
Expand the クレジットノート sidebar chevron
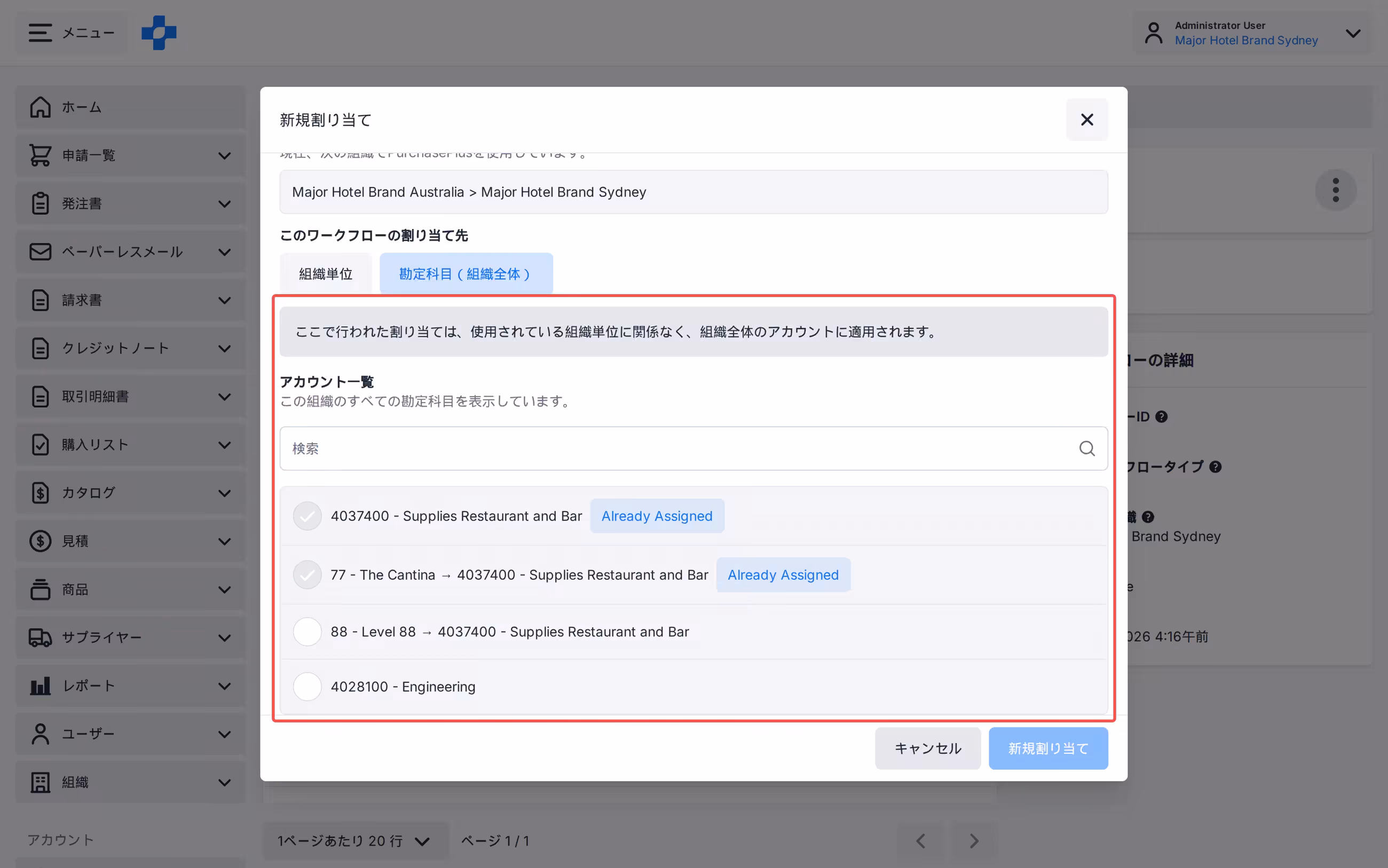tap(224, 349)
